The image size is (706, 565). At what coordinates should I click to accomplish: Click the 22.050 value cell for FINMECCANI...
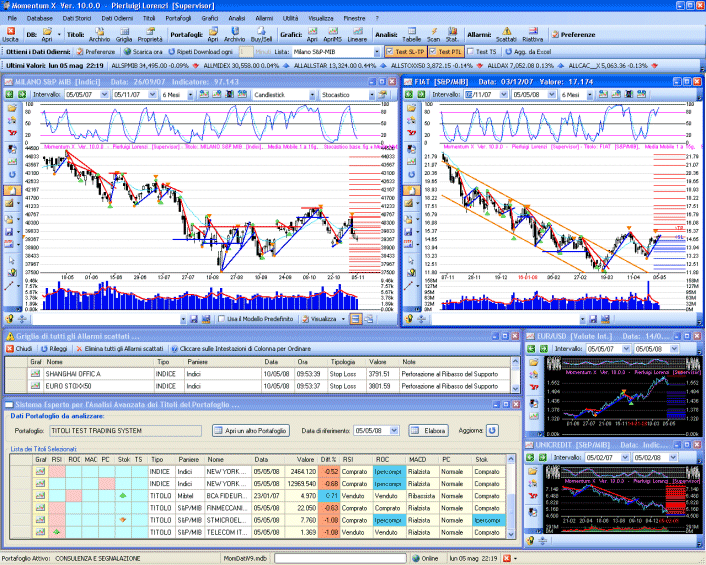pyautogui.click(x=301, y=508)
